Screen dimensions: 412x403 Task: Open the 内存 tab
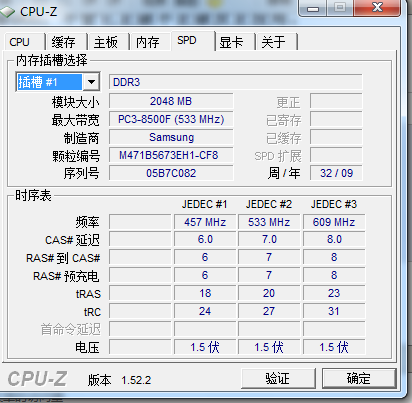(150, 42)
